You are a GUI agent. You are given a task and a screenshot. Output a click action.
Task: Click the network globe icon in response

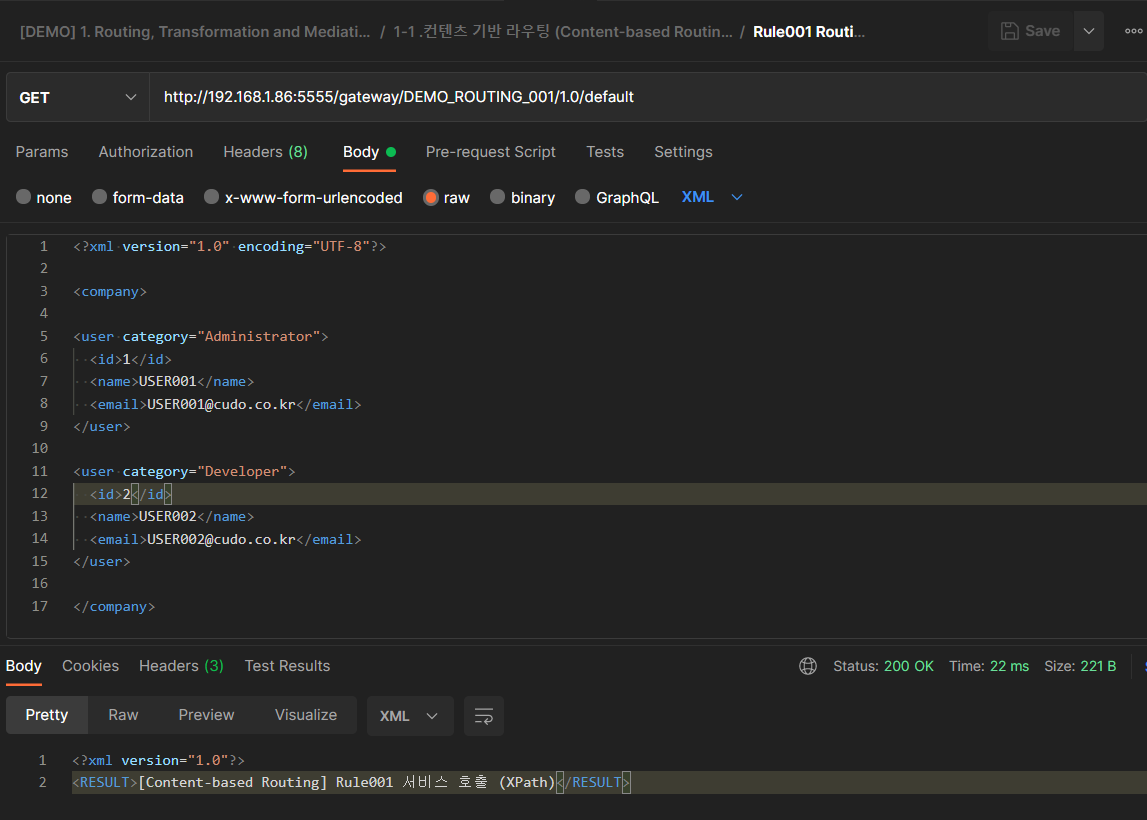tap(808, 666)
